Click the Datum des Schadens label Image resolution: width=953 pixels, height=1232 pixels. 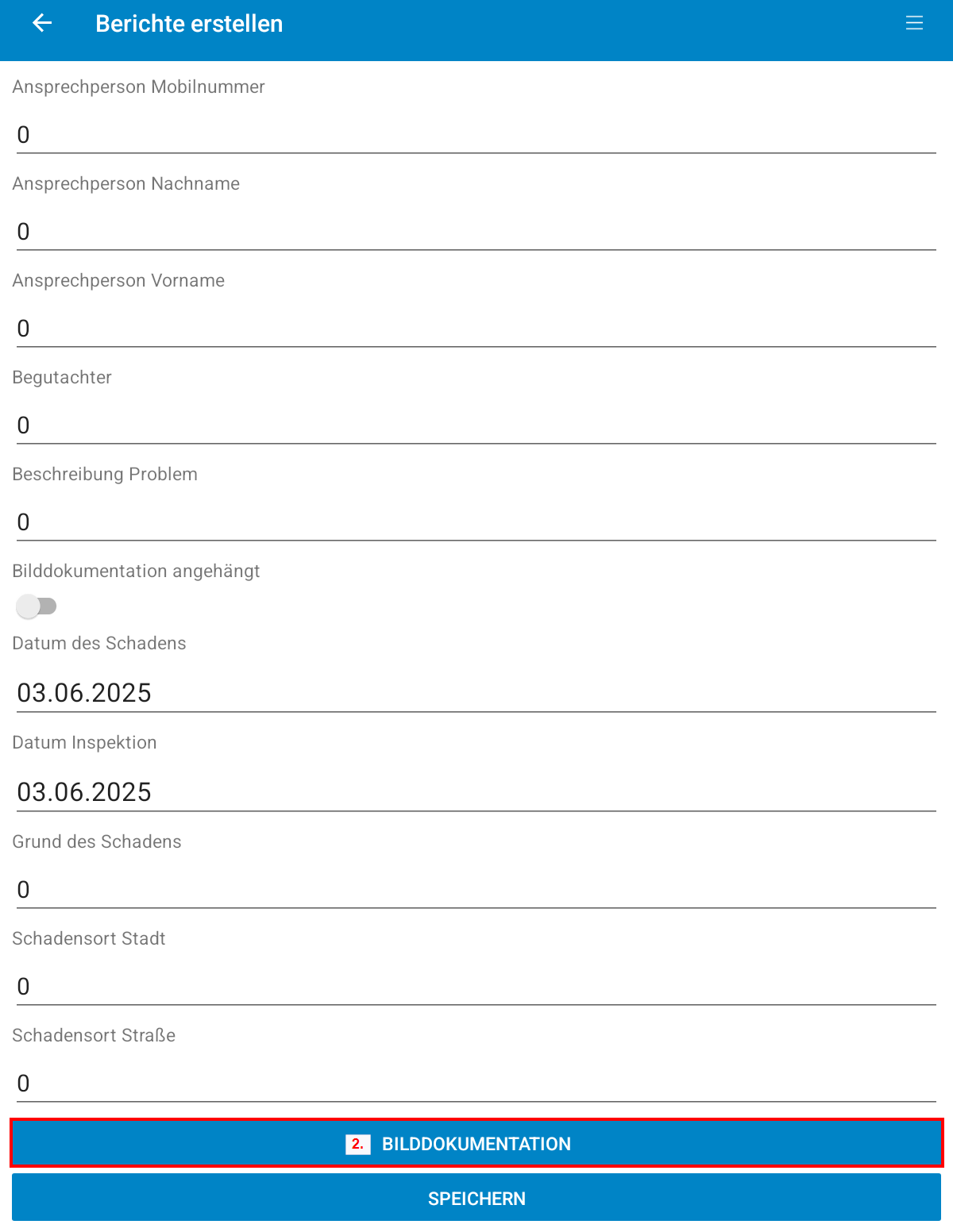[98, 643]
